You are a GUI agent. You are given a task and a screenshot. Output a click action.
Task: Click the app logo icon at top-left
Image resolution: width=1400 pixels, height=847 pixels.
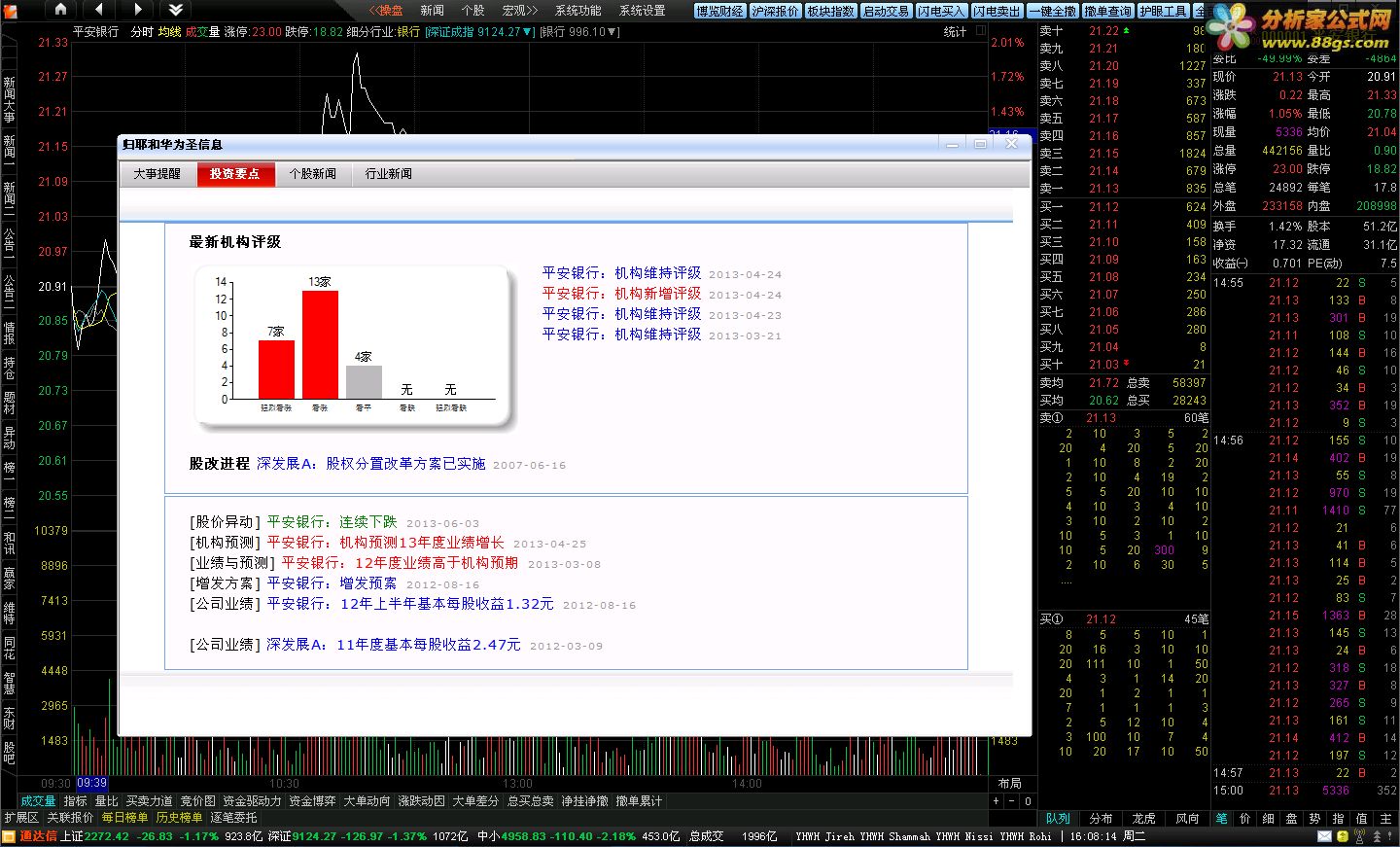[10, 10]
